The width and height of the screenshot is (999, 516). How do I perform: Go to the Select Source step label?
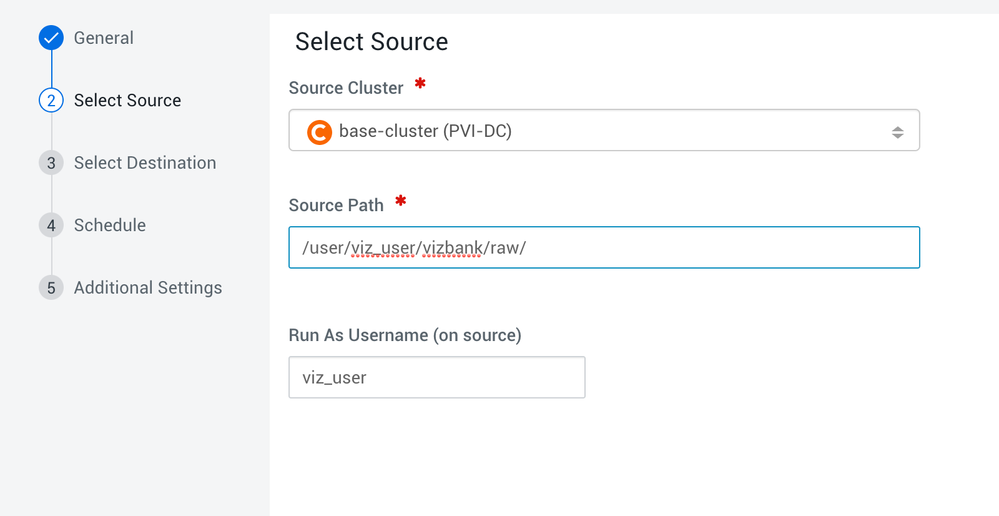127,101
